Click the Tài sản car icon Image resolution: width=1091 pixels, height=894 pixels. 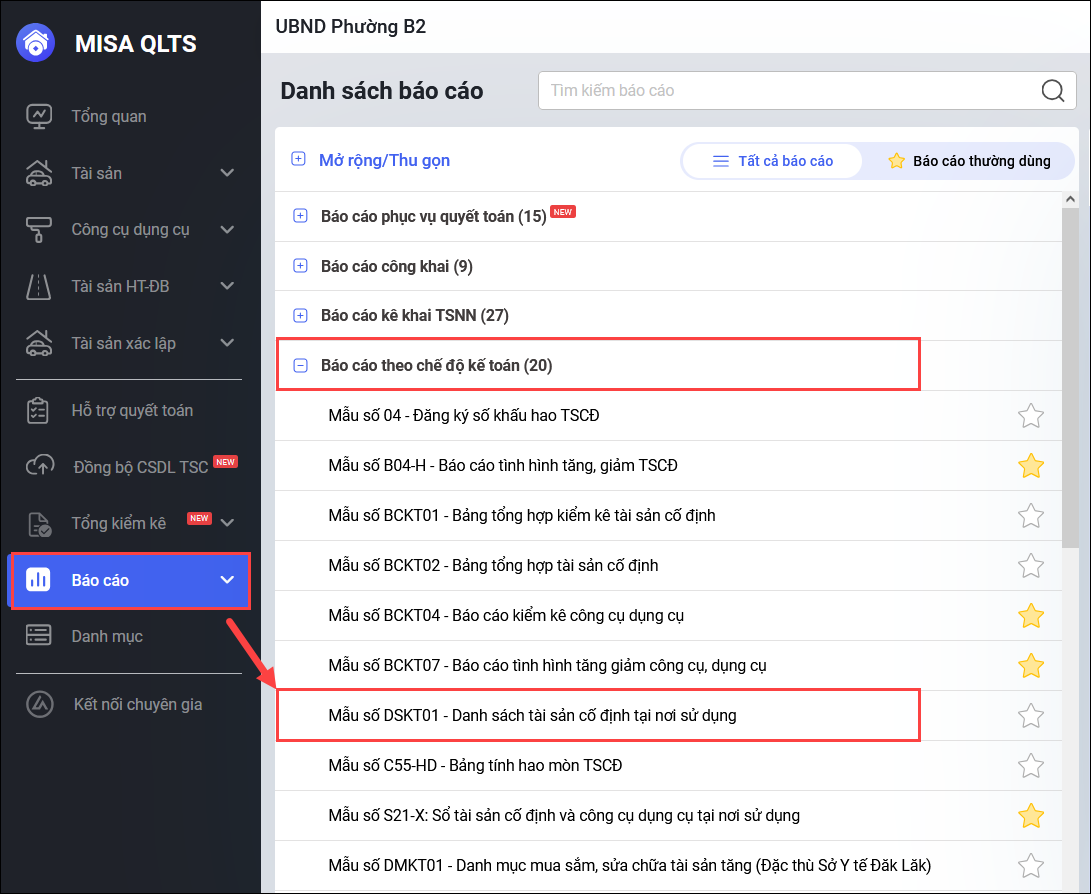tap(39, 173)
